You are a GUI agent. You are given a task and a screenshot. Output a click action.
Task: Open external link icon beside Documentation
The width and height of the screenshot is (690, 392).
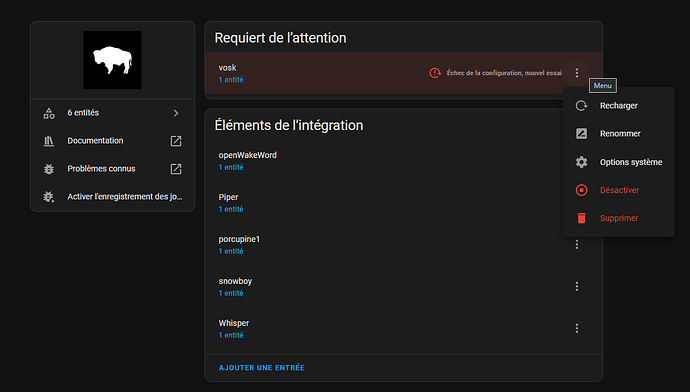(x=176, y=141)
